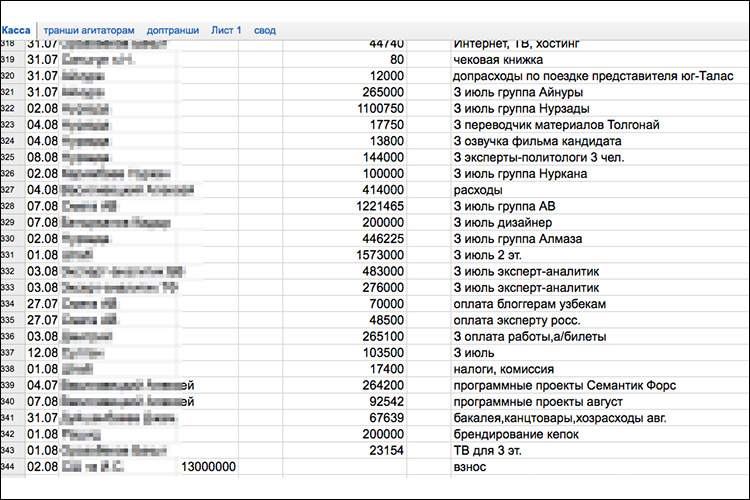Screen dimensions: 750x500
Task: Click cell 3 июль группа Нуркана
Action: [600, 174]
